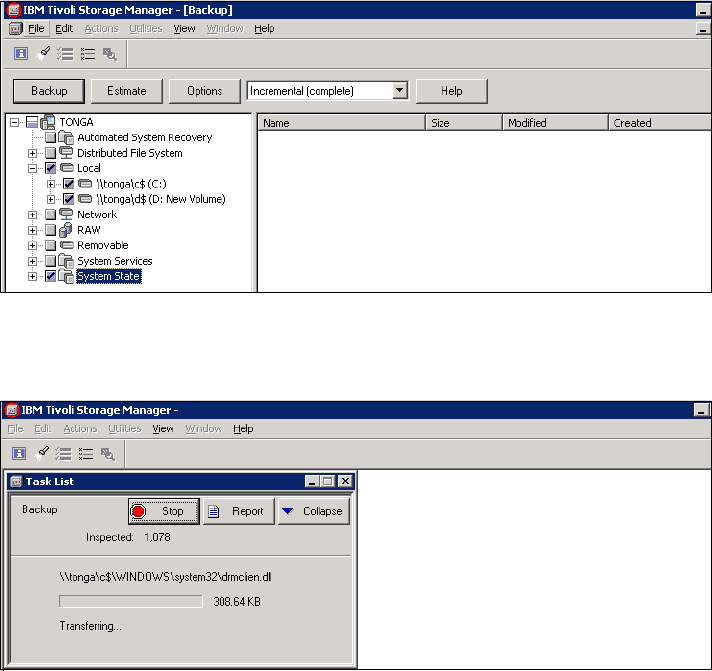712x671 pixels.
Task: Expand the RAW node
Action: [x=32, y=230]
